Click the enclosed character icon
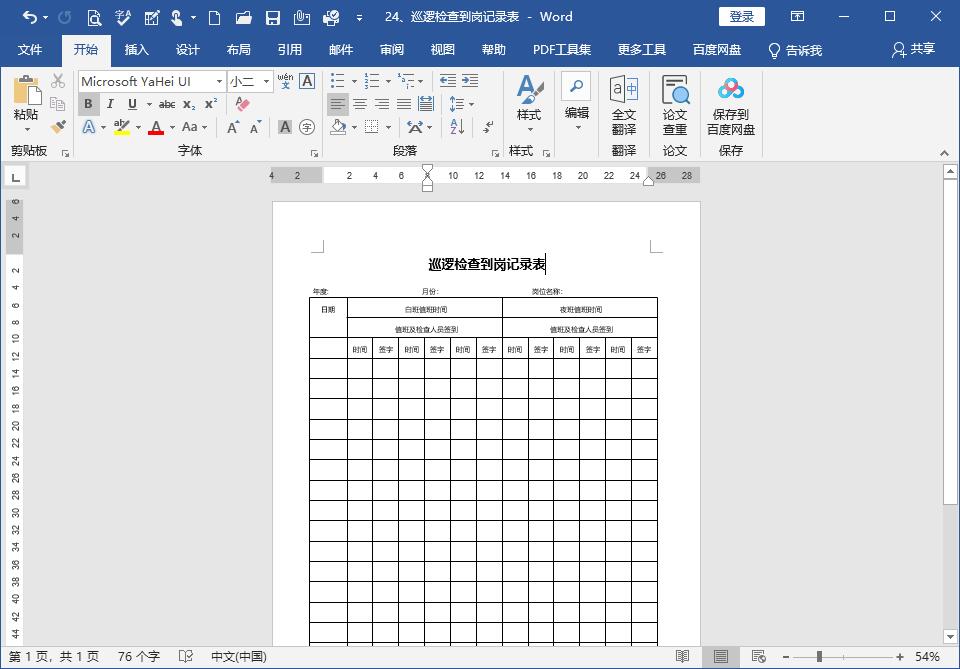Viewport: 960px width, 669px height. tap(307, 127)
